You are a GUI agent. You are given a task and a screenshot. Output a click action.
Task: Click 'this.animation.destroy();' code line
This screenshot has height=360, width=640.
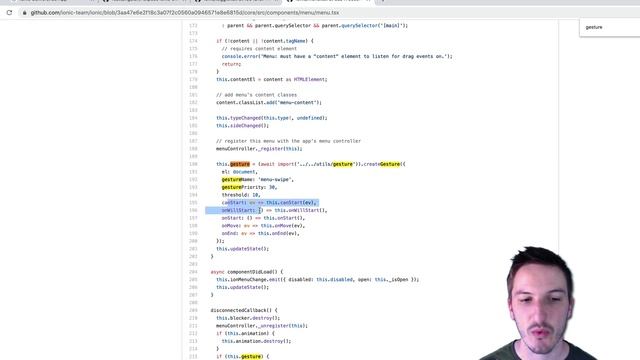256,341
